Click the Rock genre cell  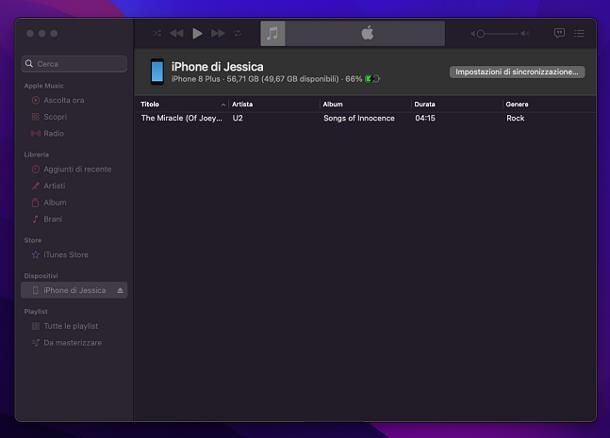[515, 118]
